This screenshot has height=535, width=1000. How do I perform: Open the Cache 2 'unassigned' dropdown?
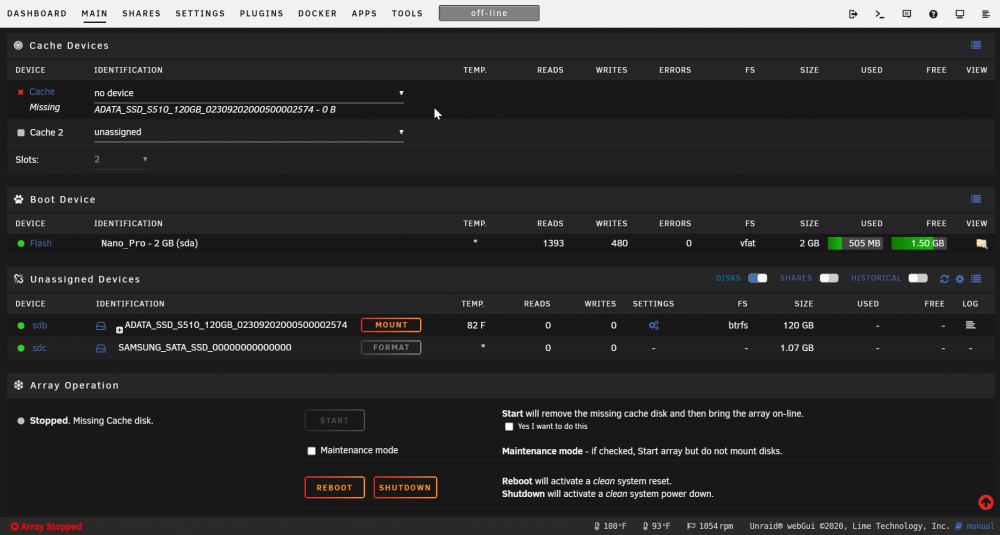click(x=249, y=132)
